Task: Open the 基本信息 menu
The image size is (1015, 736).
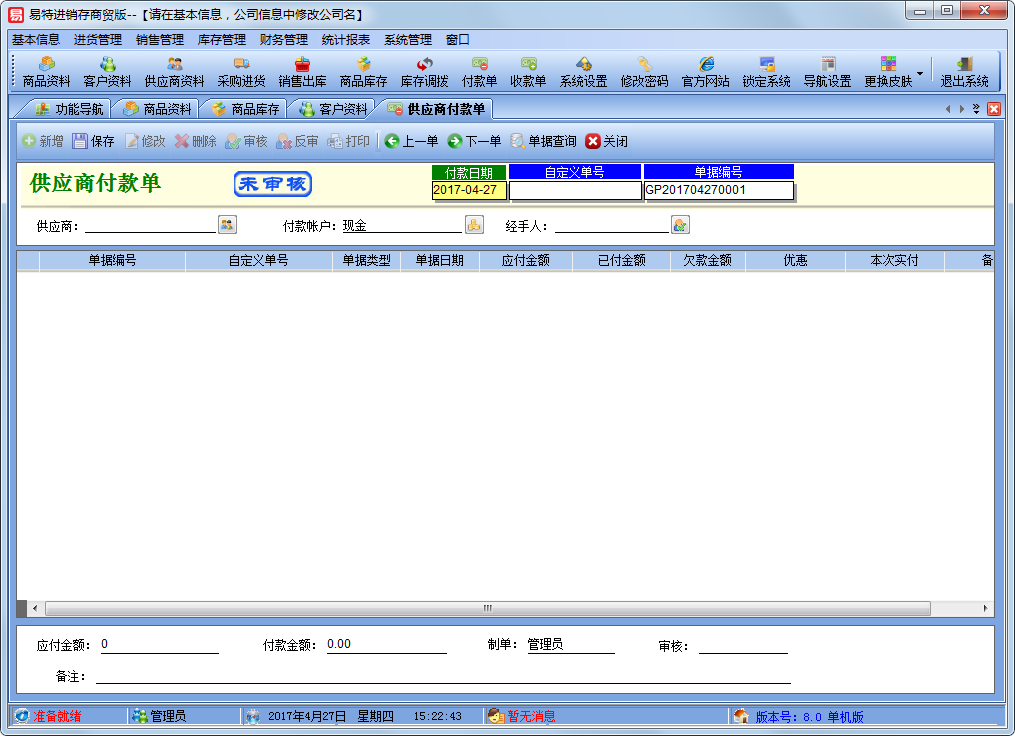Action: coord(36,39)
